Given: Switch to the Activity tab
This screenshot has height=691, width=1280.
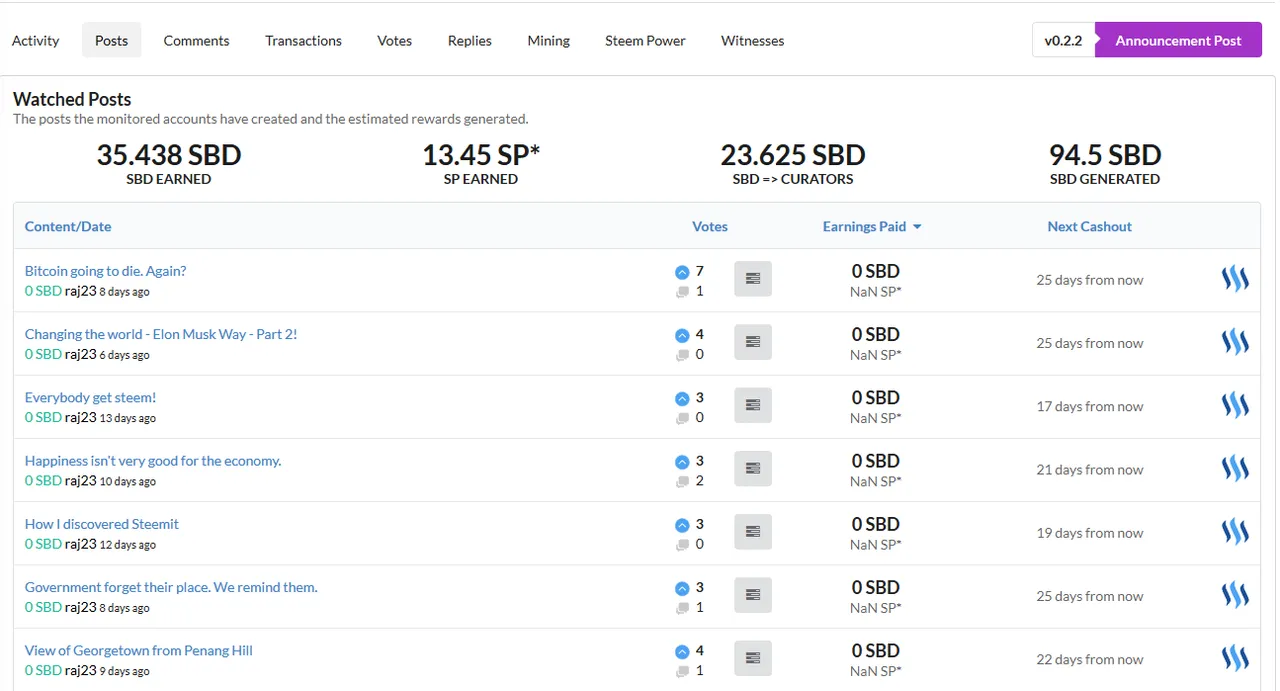Looking at the screenshot, I should 36,40.
